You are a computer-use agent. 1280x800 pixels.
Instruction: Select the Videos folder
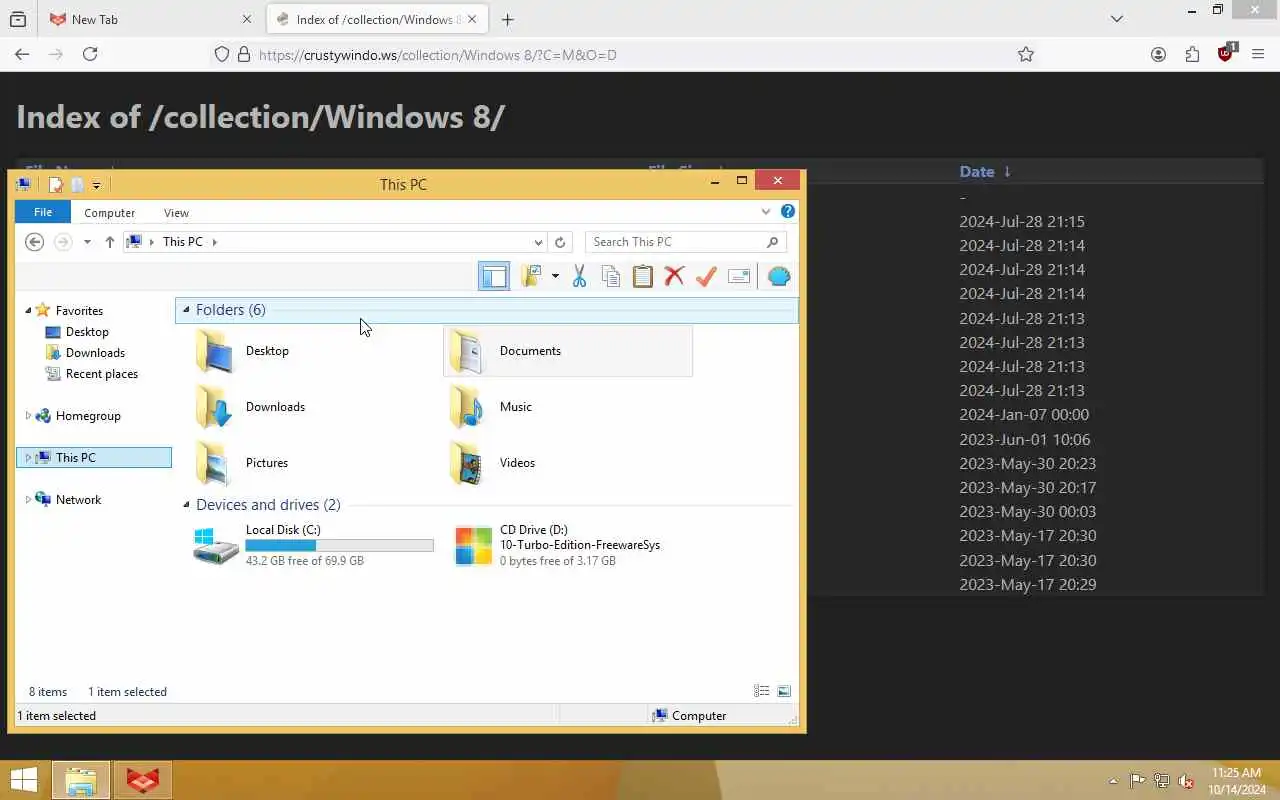[567, 463]
